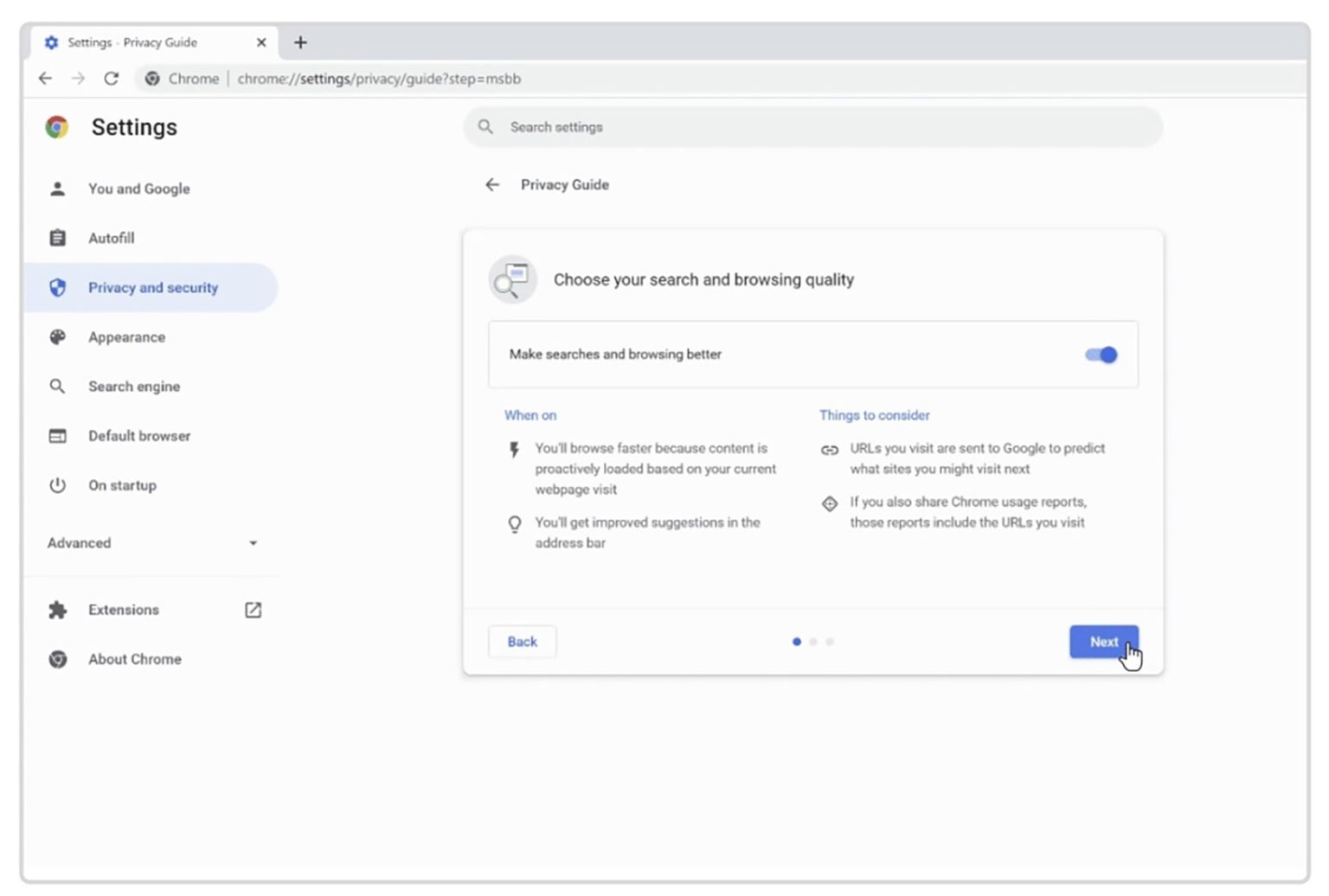The width and height of the screenshot is (1329, 896).
Task: Click the Search settings field
Action: (813, 127)
